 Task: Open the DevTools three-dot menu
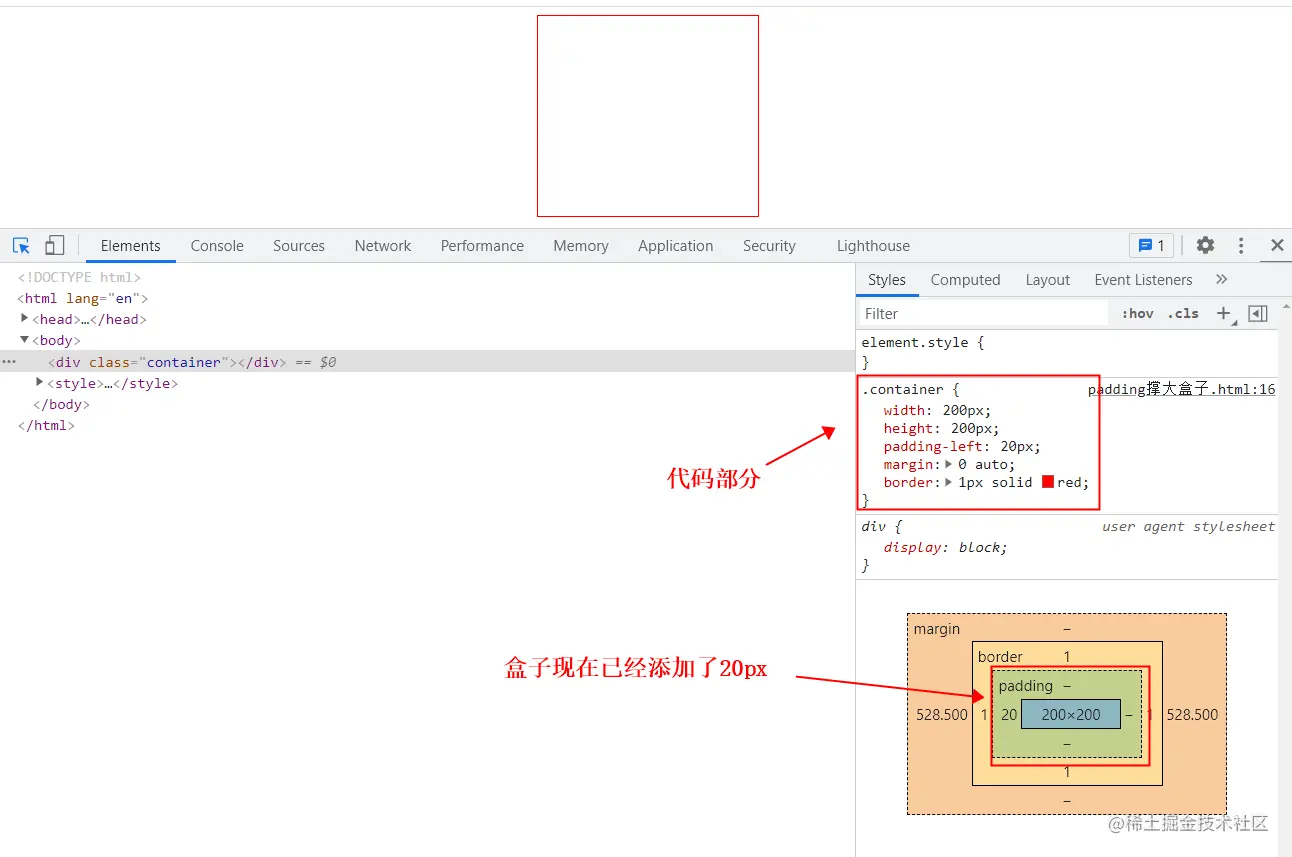point(1241,245)
